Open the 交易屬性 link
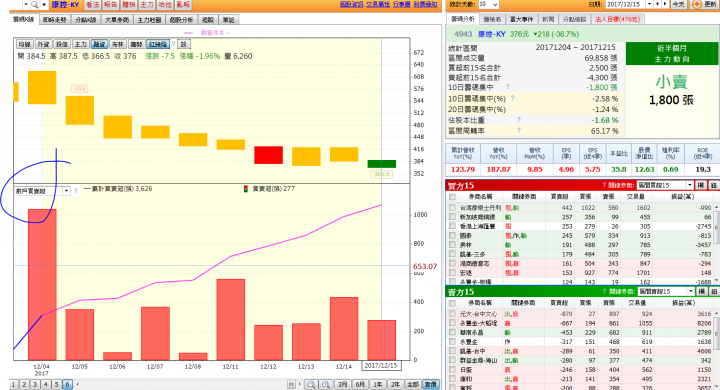The width and height of the screenshot is (720, 390). tap(378, 4)
